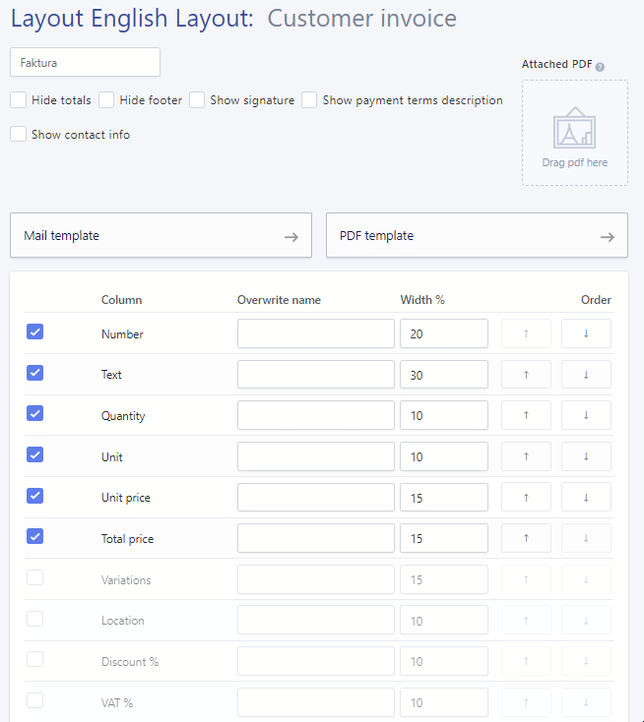This screenshot has height=722, width=644.
Task: Move Total price column up
Action: tap(526, 539)
